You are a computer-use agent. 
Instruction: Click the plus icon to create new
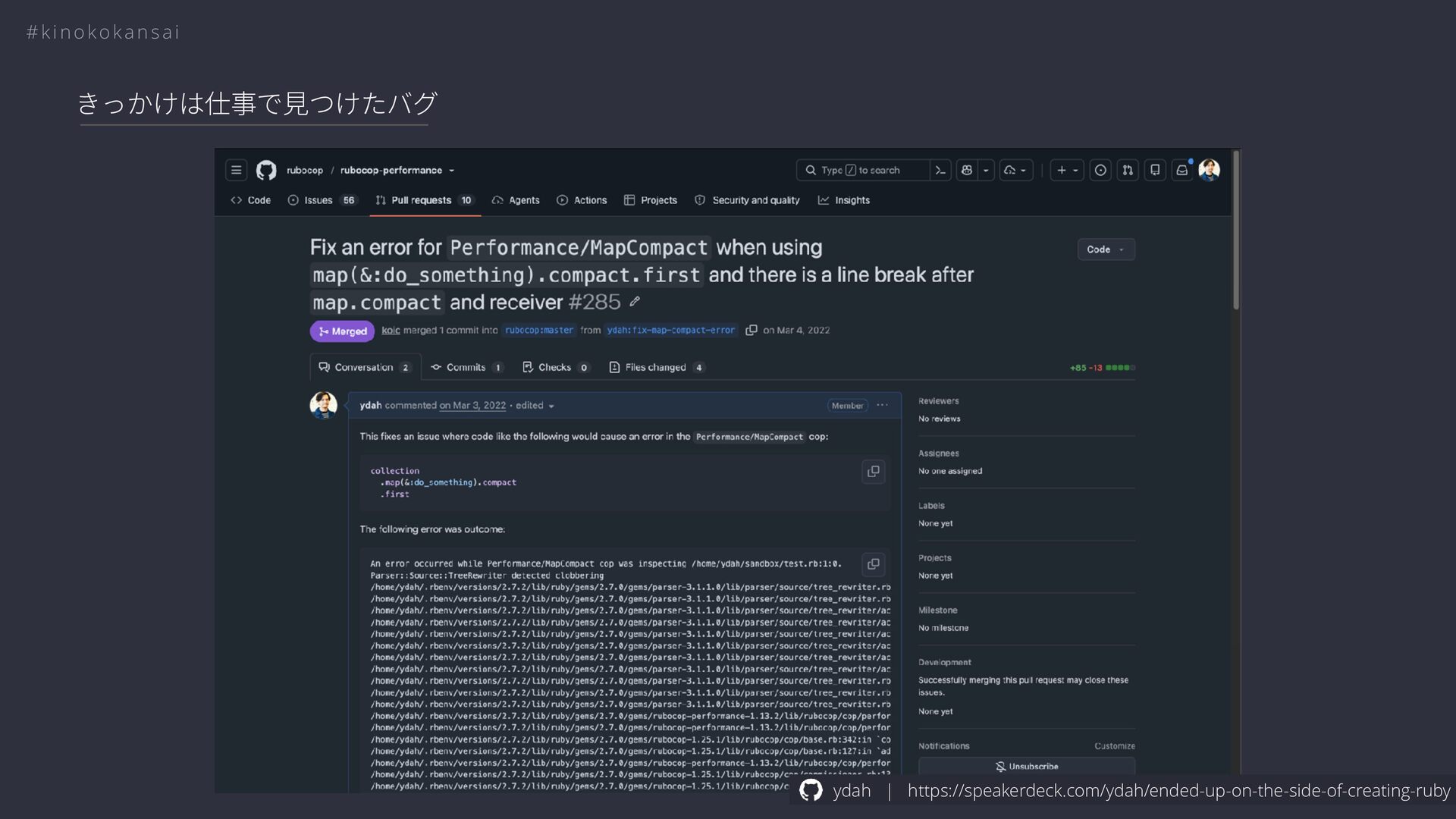pyautogui.click(x=1067, y=171)
